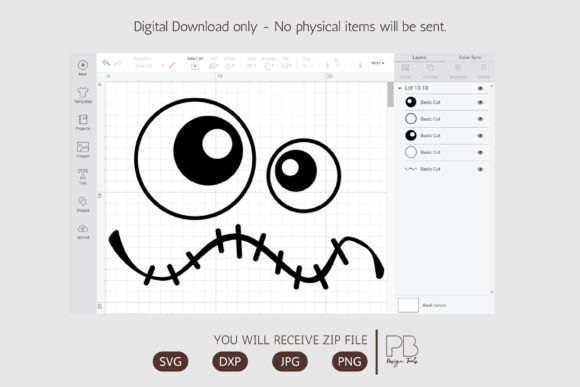Collapse the Lot 13-10 layer group
The height and width of the screenshot is (387, 580).
click(x=399, y=88)
